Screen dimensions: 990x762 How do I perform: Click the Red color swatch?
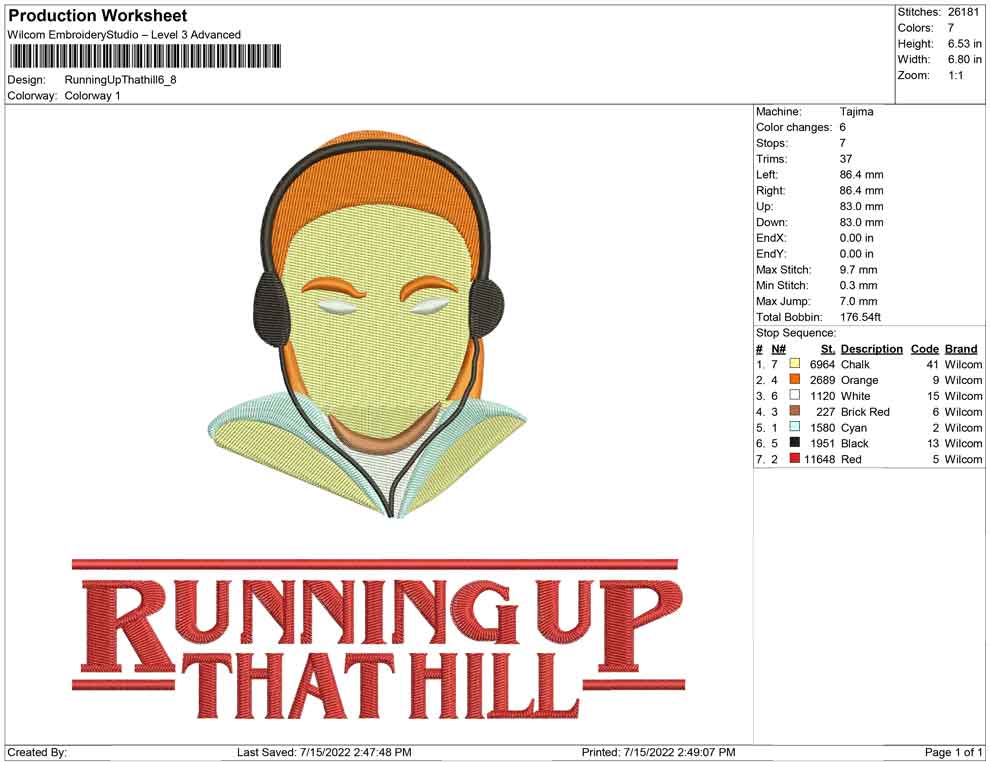click(795, 458)
